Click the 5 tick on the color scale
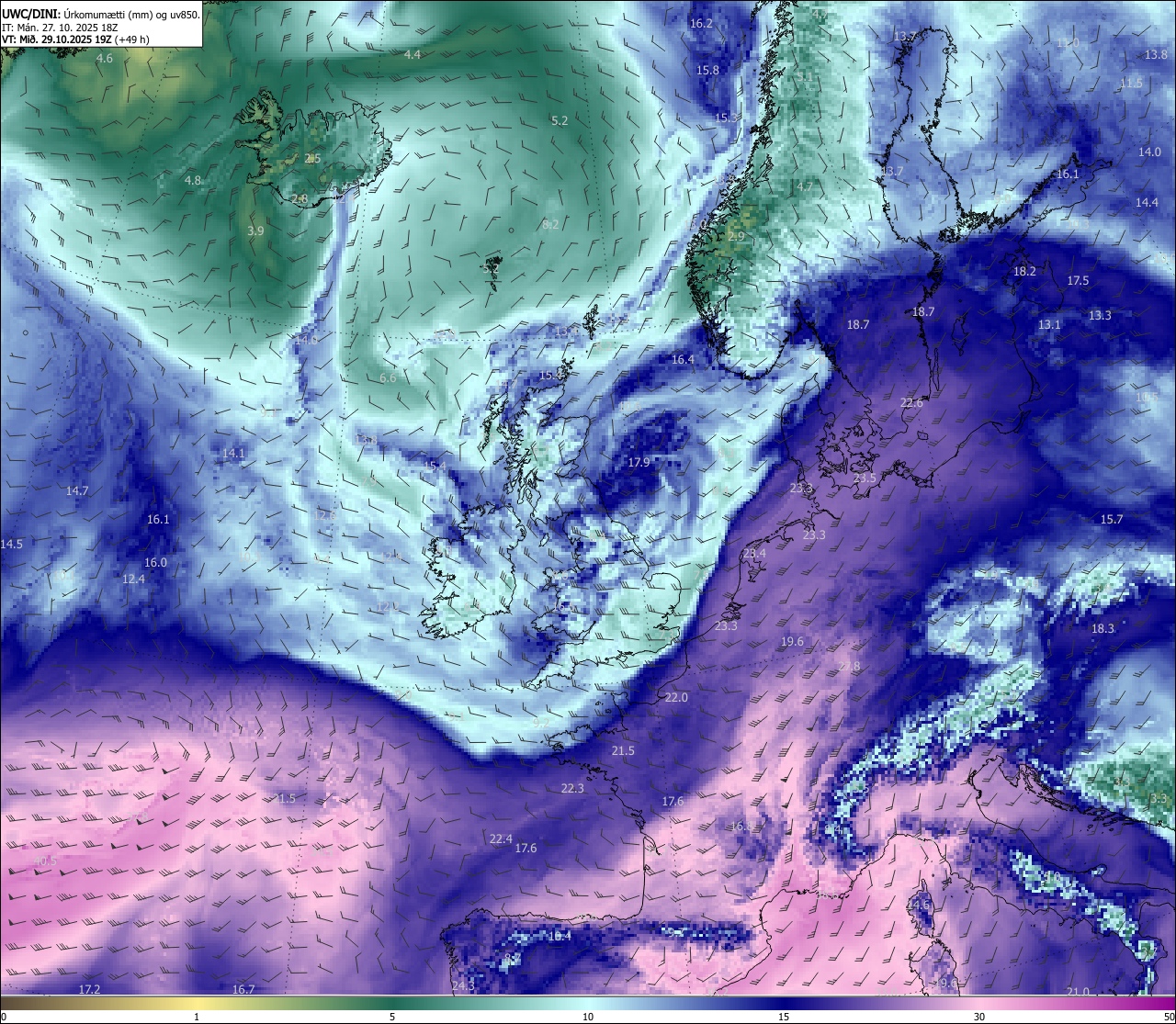Viewport: 1176px width, 1024px height. 392,1017
